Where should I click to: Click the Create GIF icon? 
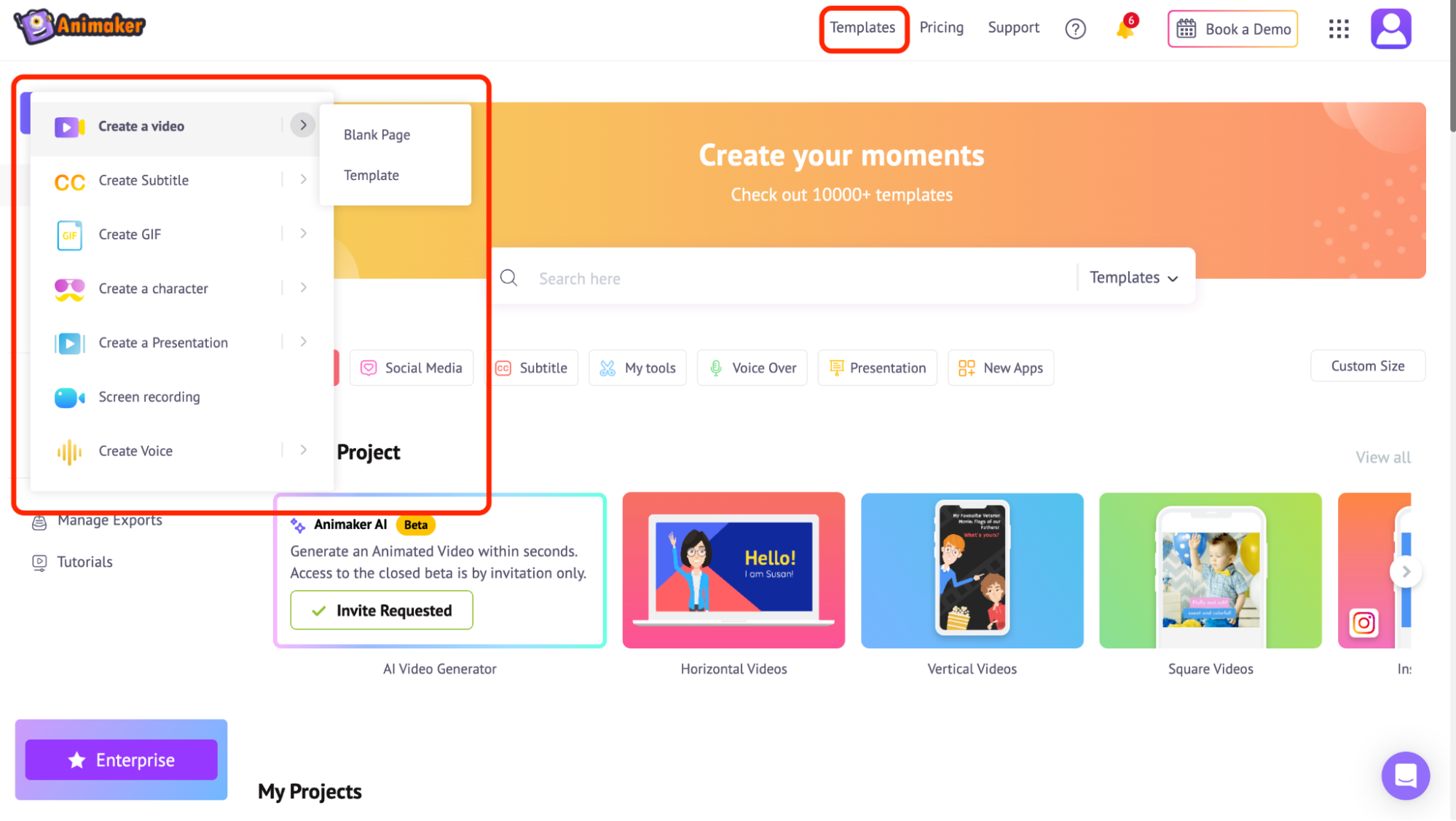(x=69, y=234)
